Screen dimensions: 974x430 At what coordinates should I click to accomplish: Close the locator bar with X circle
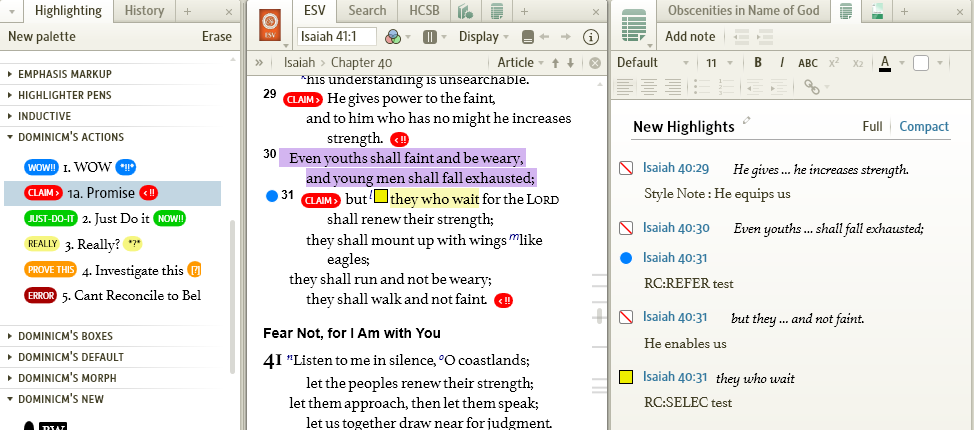[595, 63]
